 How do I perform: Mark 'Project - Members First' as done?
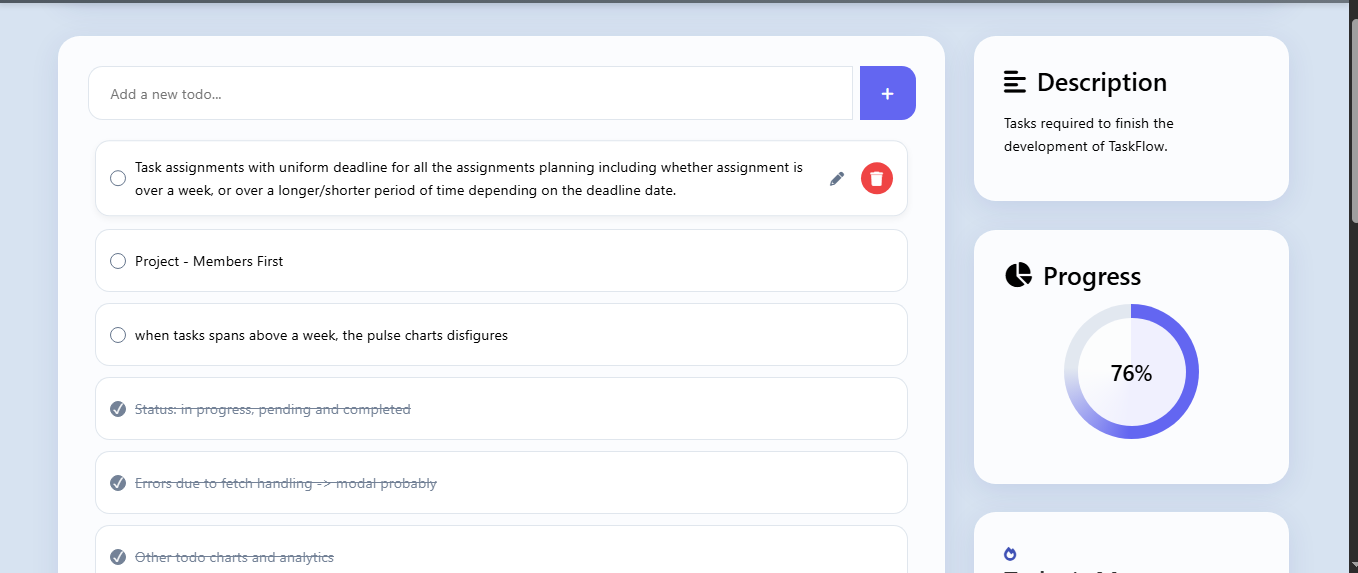click(x=118, y=261)
